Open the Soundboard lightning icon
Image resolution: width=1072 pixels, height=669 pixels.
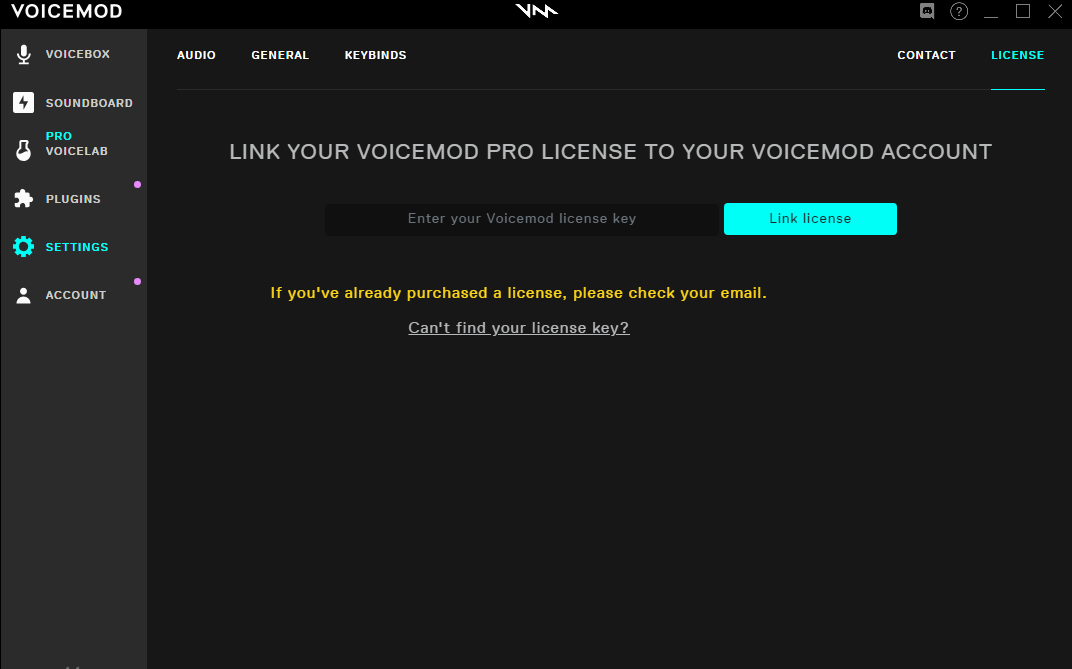point(23,103)
